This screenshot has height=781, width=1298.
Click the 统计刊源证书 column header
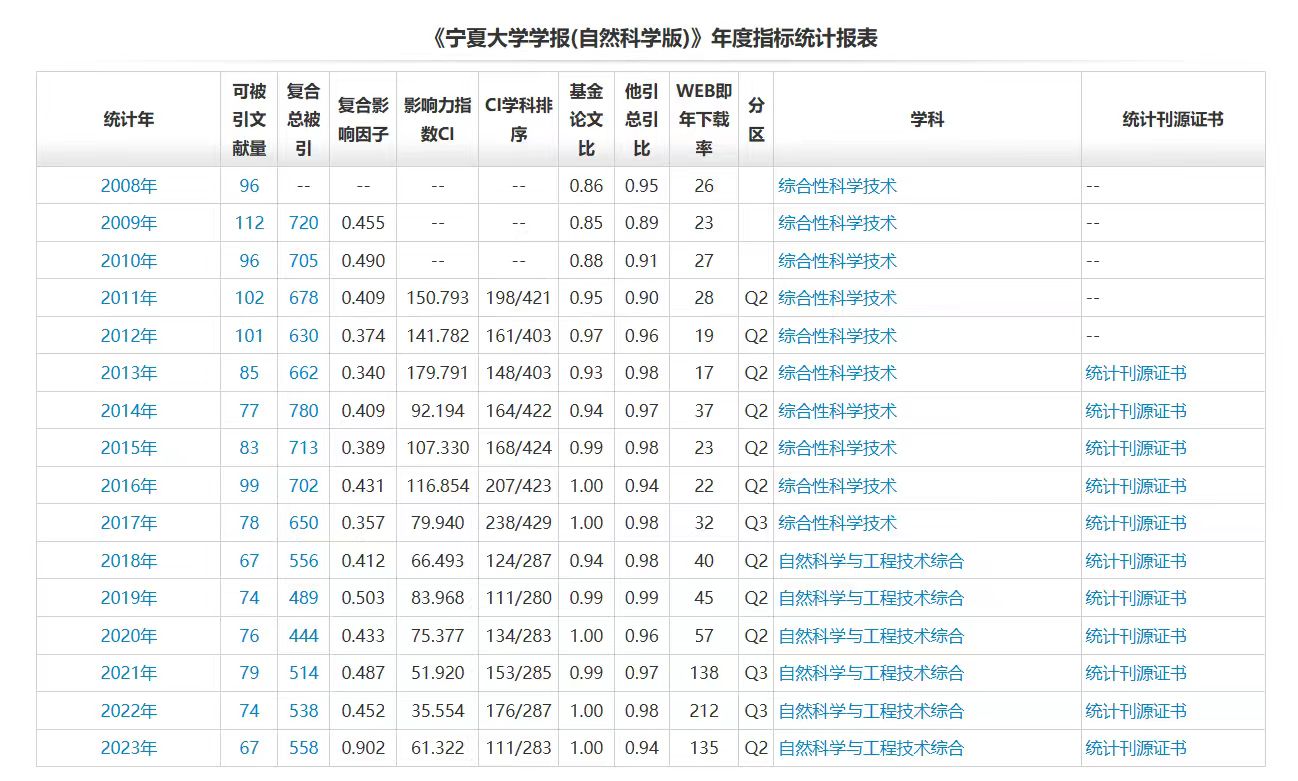(x=1172, y=119)
